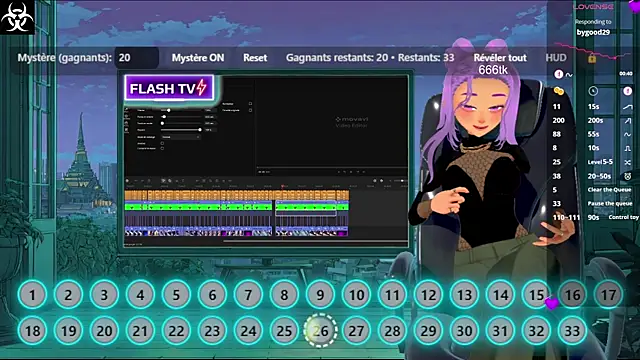
Task: Click the Level5-5 label
Action: tap(600, 162)
